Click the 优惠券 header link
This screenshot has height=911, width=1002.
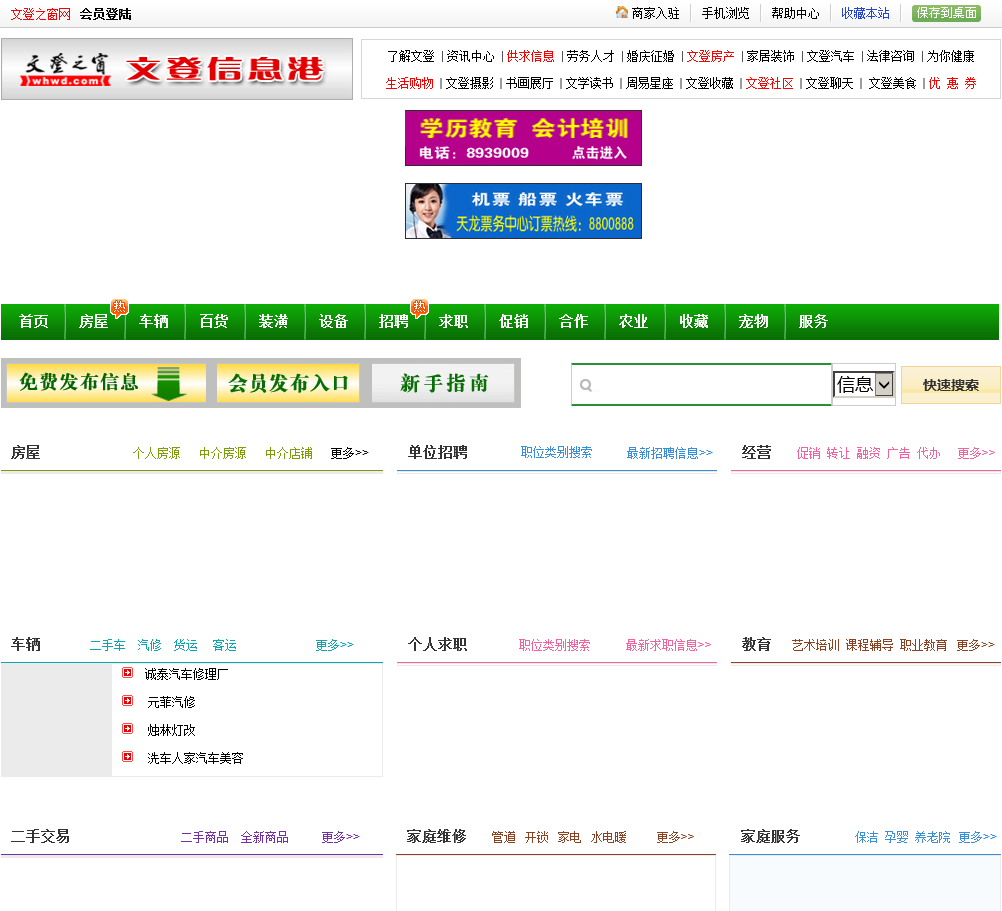952,84
